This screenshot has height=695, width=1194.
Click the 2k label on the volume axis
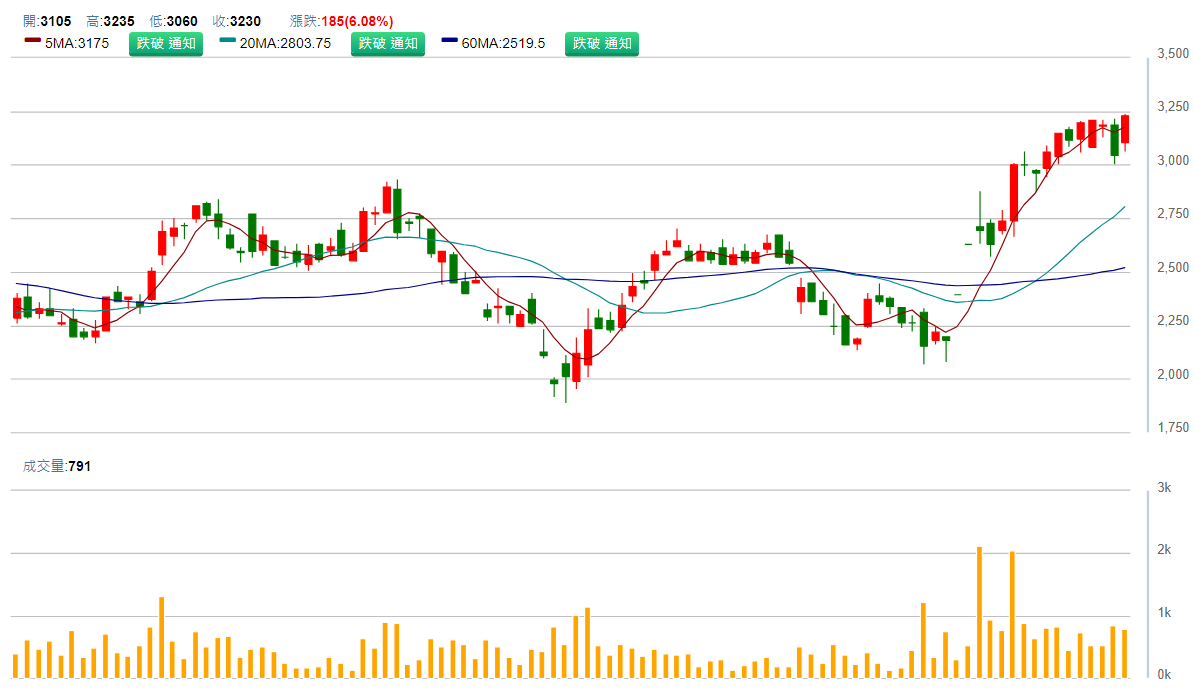[1164, 550]
